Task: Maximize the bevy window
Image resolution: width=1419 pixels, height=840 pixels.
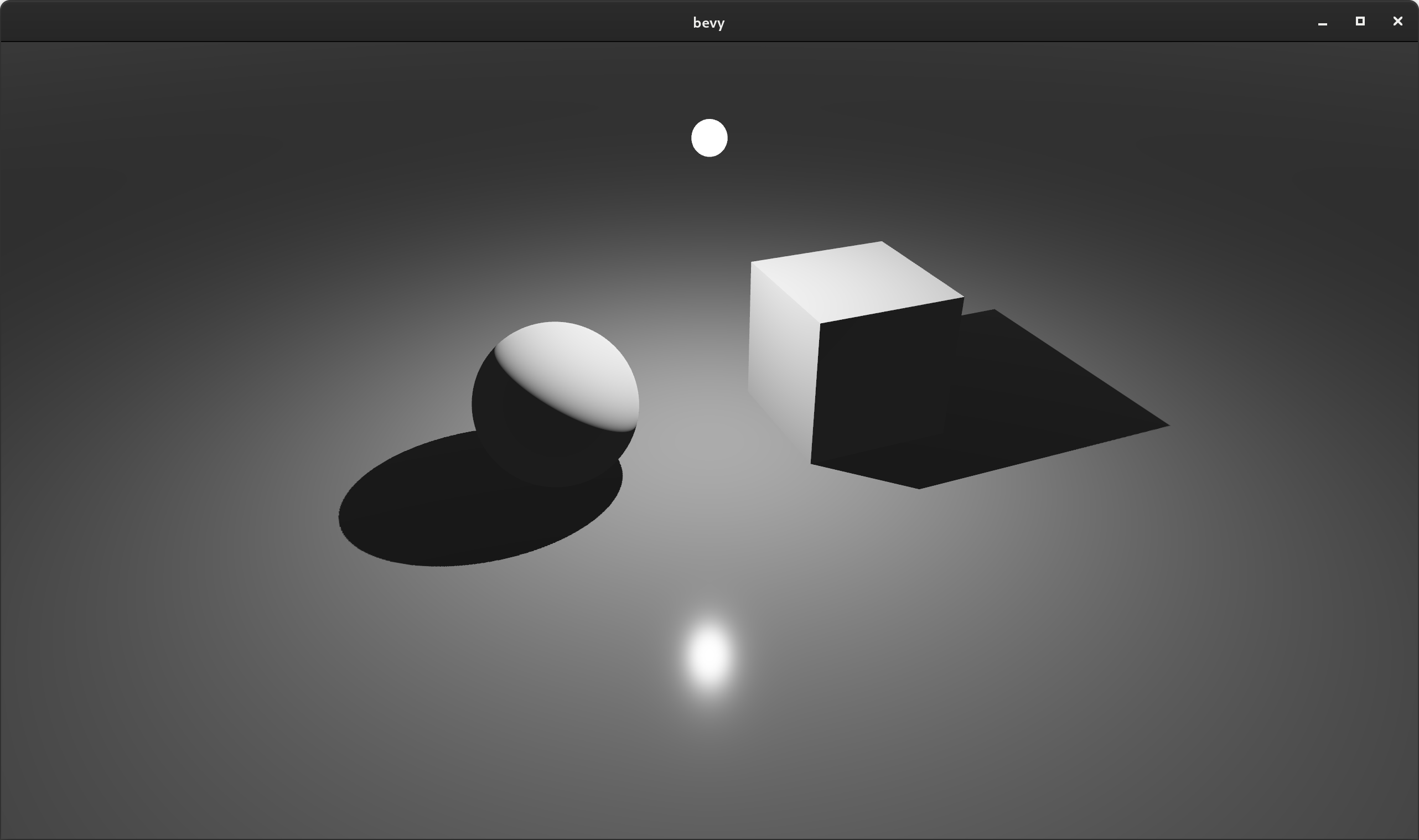Action: click(x=1360, y=22)
